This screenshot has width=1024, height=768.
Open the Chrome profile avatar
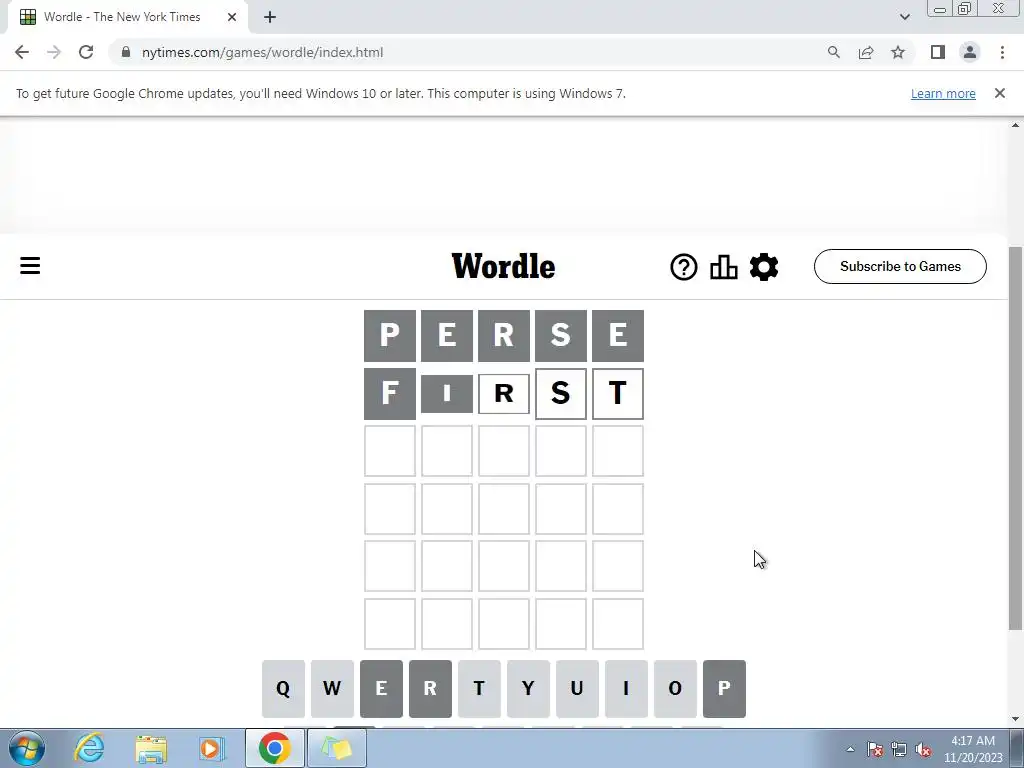click(x=970, y=52)
